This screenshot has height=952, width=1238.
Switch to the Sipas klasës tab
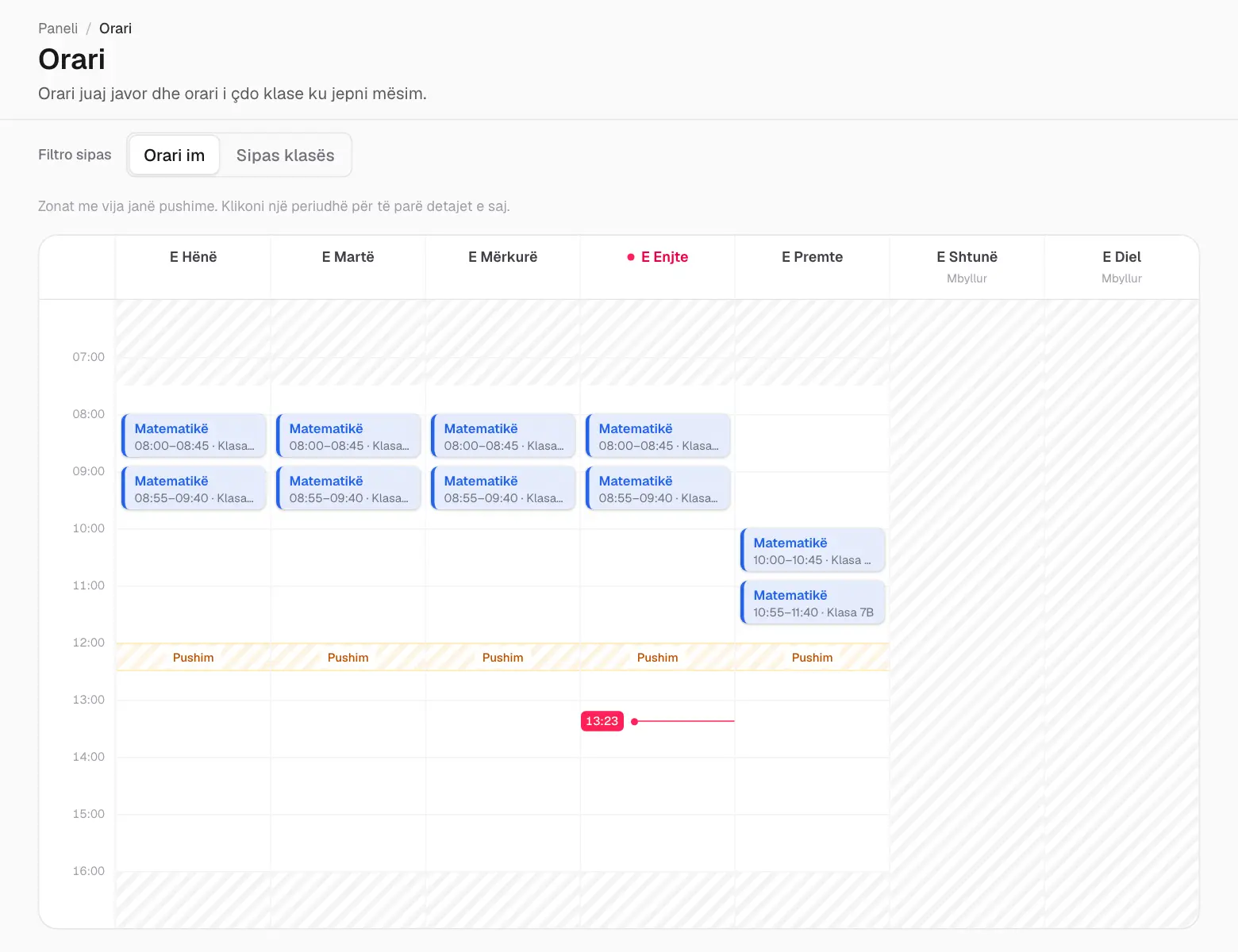click(x=286, y=155)
